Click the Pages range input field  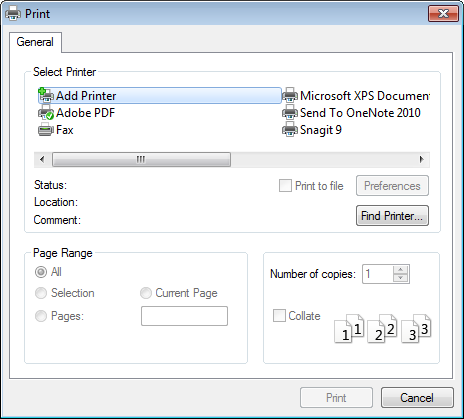point(184,316)
